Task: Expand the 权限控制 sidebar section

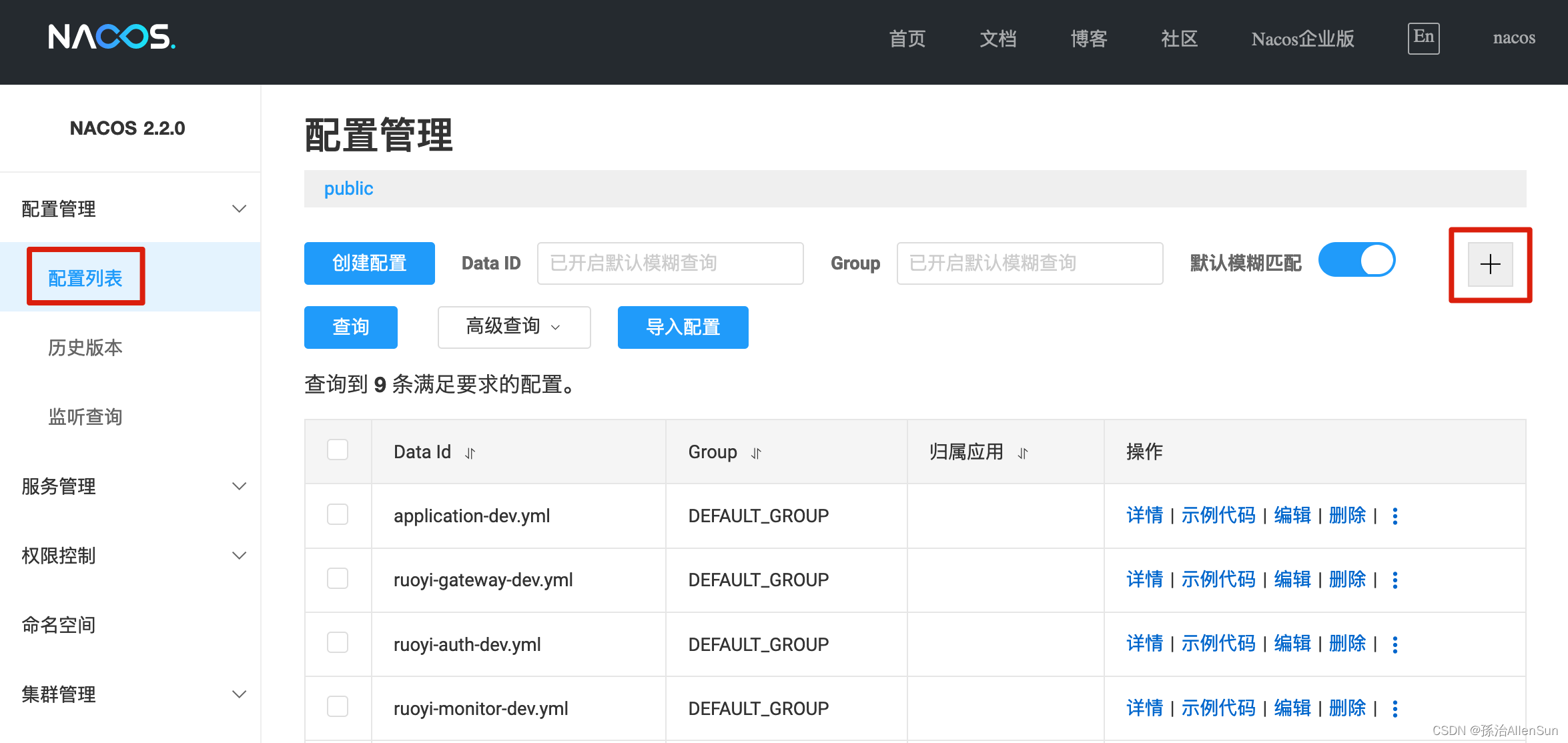Action: [130, 556]
